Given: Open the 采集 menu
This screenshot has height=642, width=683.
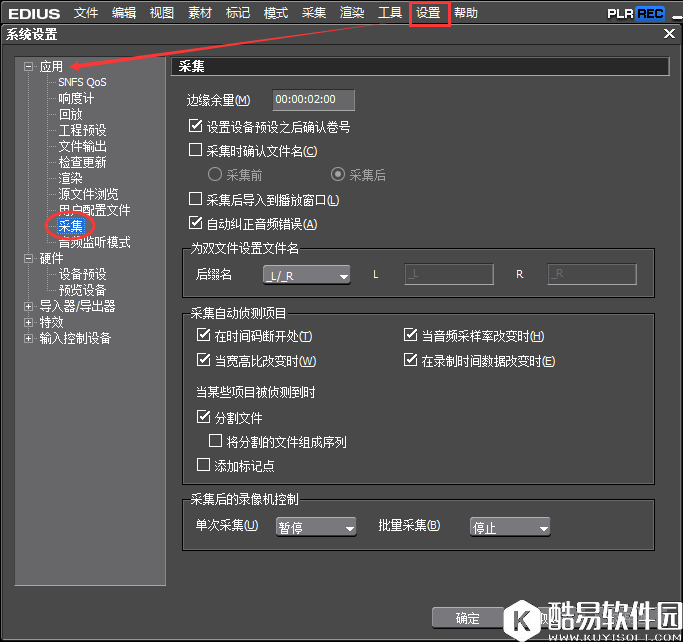Looking at the screenshot, I should tap(314, 13).
